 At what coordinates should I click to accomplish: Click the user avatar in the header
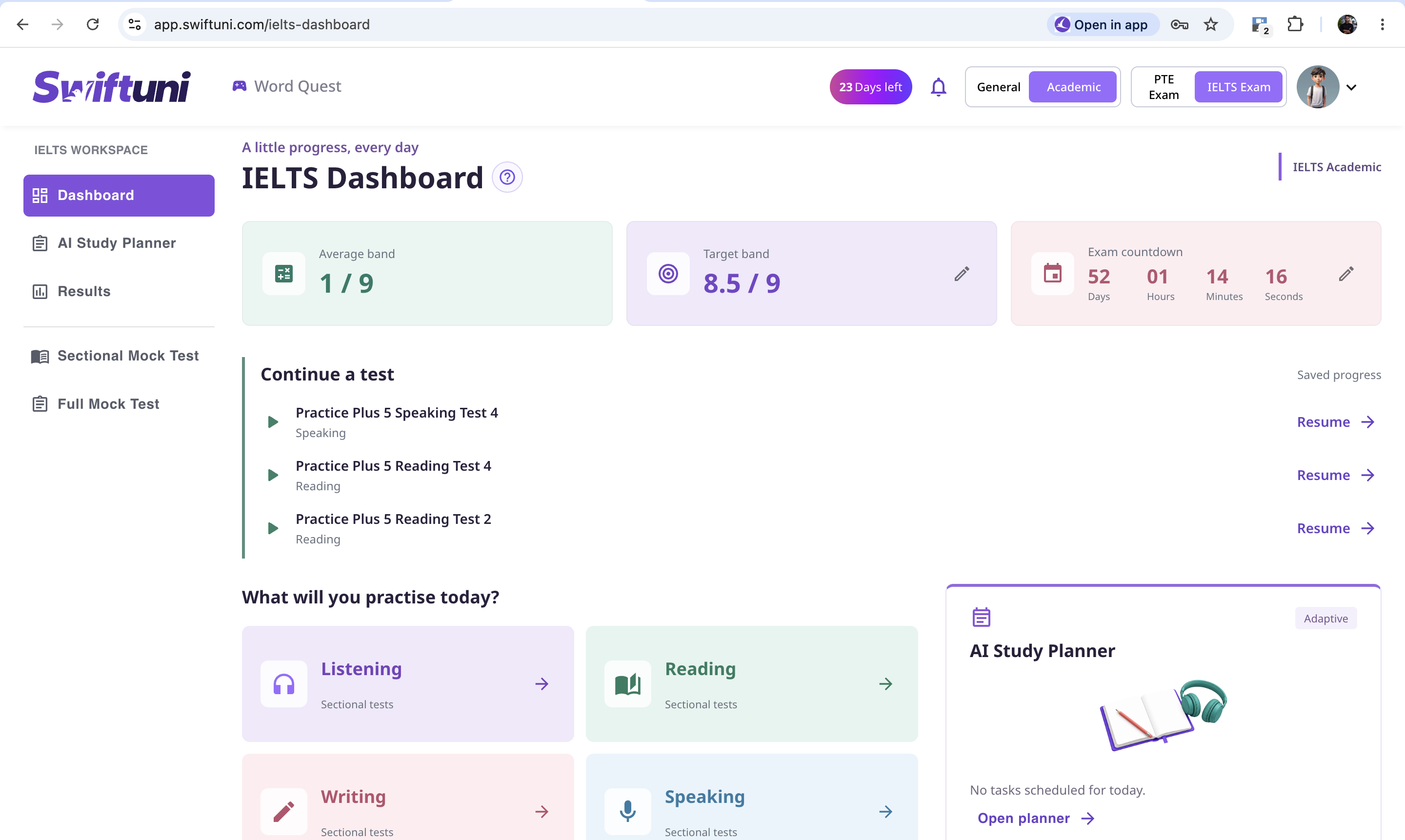1318,87
